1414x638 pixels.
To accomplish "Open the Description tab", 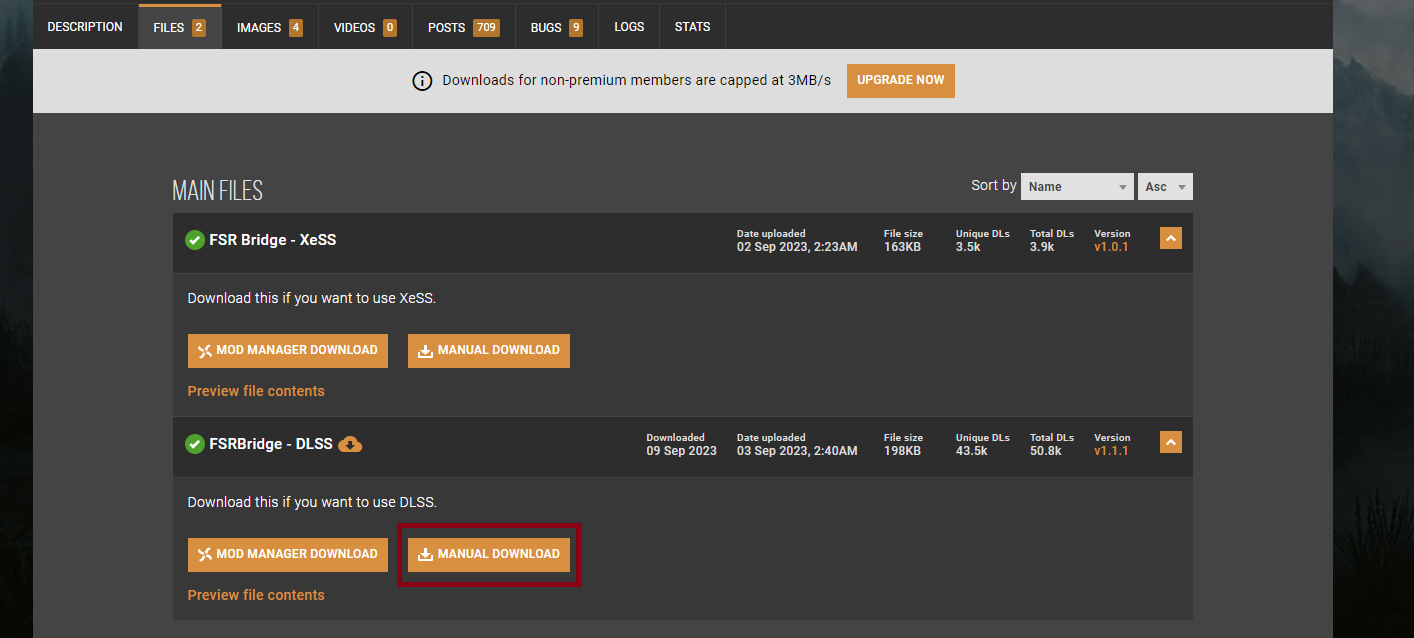I will pos(85,27).
